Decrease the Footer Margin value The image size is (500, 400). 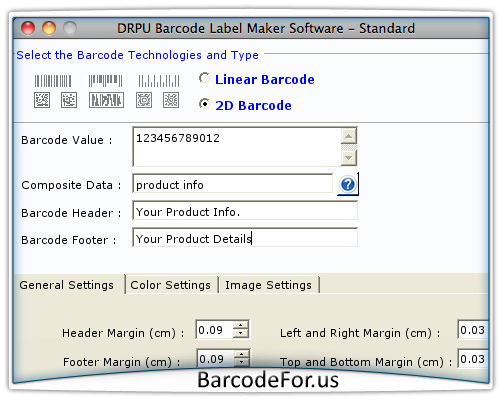[x=241, y=362]
